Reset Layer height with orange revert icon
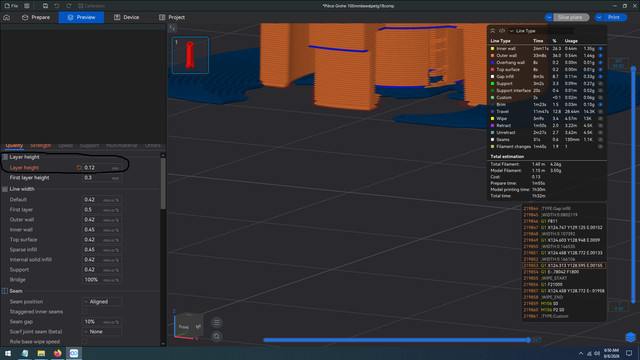640x360 pixels. (x=79, y=167)
